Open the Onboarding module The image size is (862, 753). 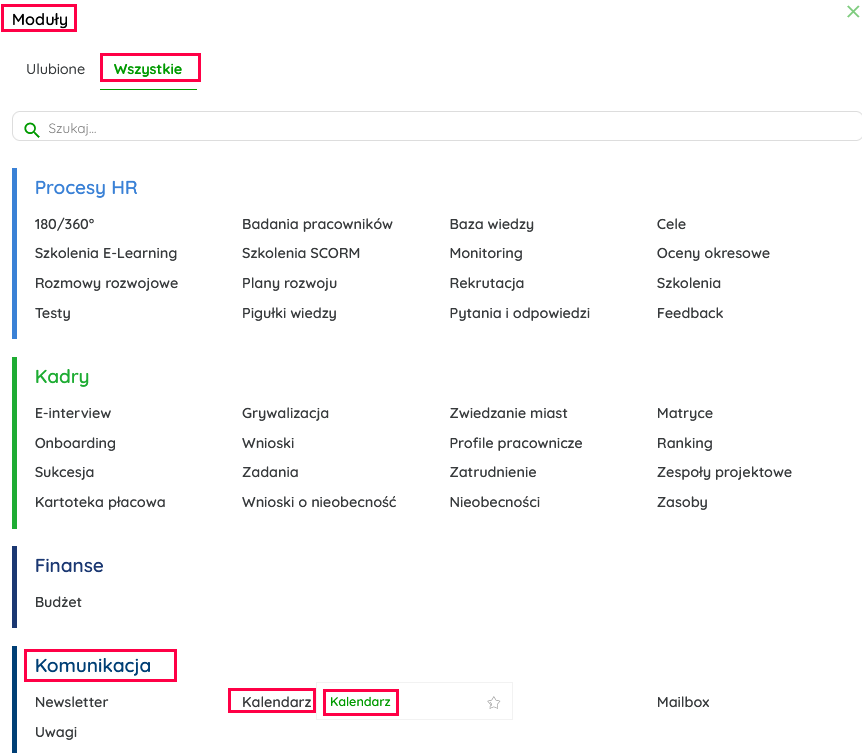coord(75,443)
